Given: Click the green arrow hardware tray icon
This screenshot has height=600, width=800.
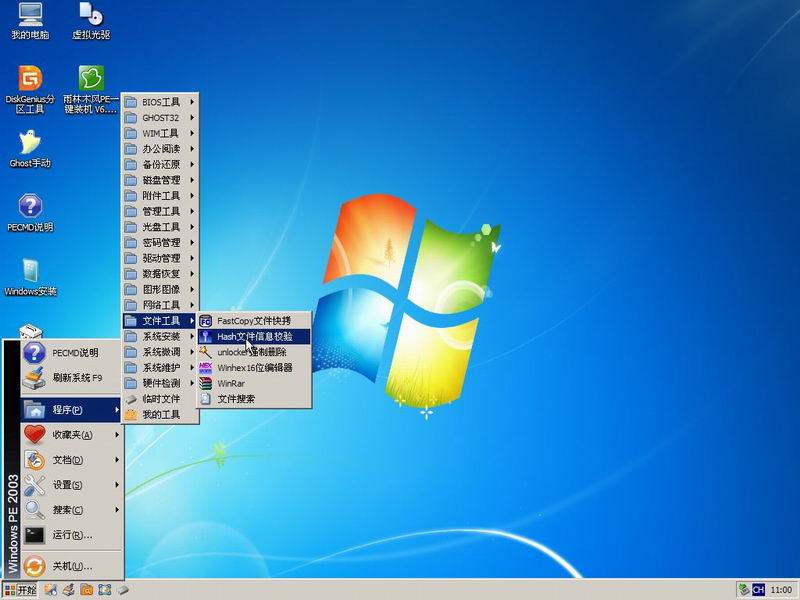Looking at the screenshot, I should pos(744,590).
